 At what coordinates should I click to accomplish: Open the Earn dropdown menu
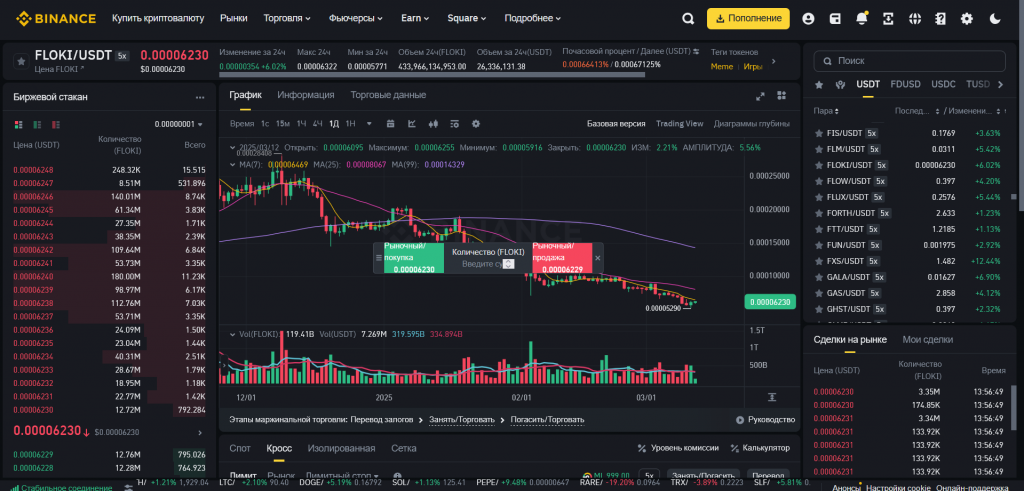(416, 18)
